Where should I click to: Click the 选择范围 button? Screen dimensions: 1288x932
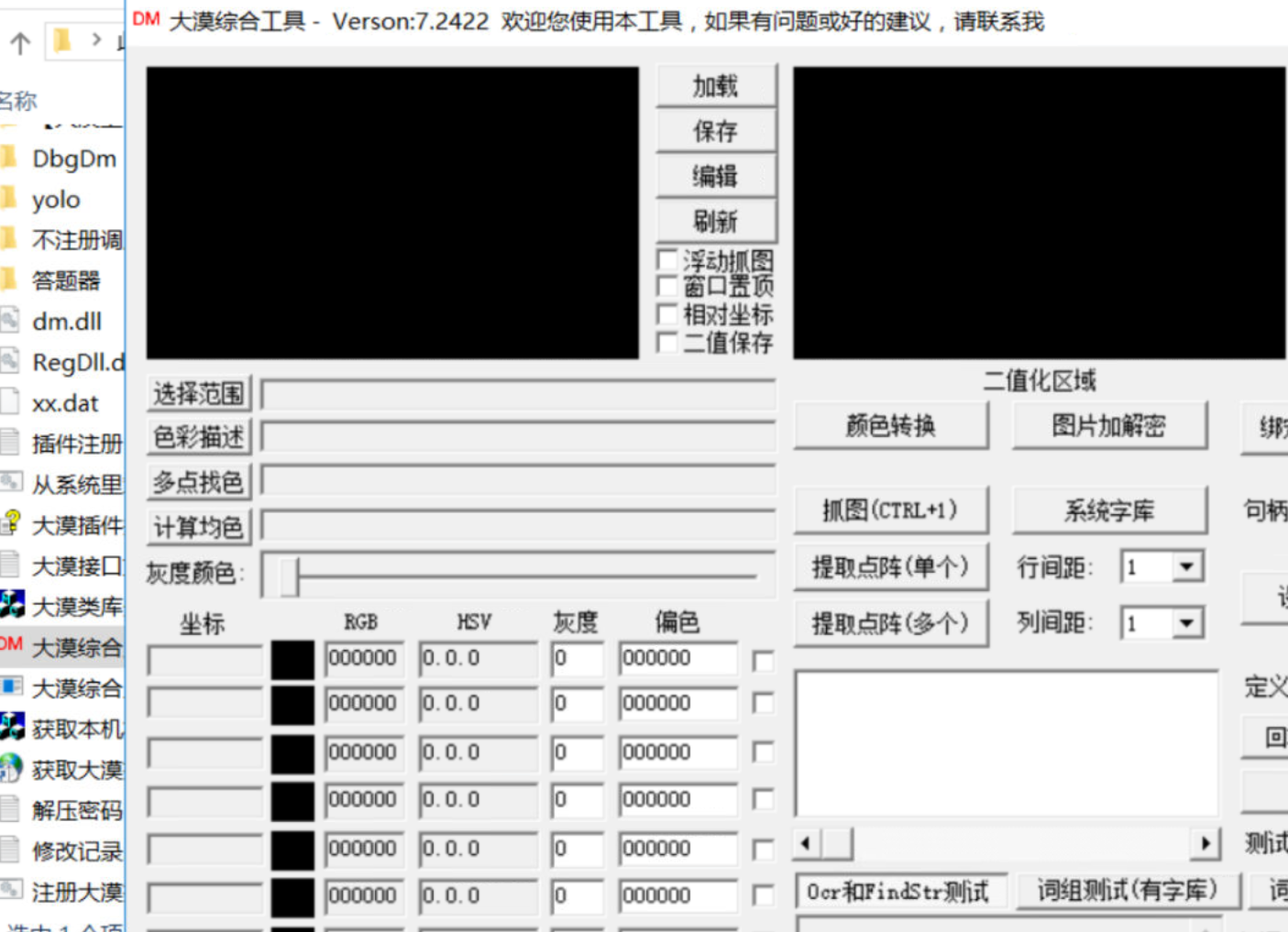click(x=199, y=394)
